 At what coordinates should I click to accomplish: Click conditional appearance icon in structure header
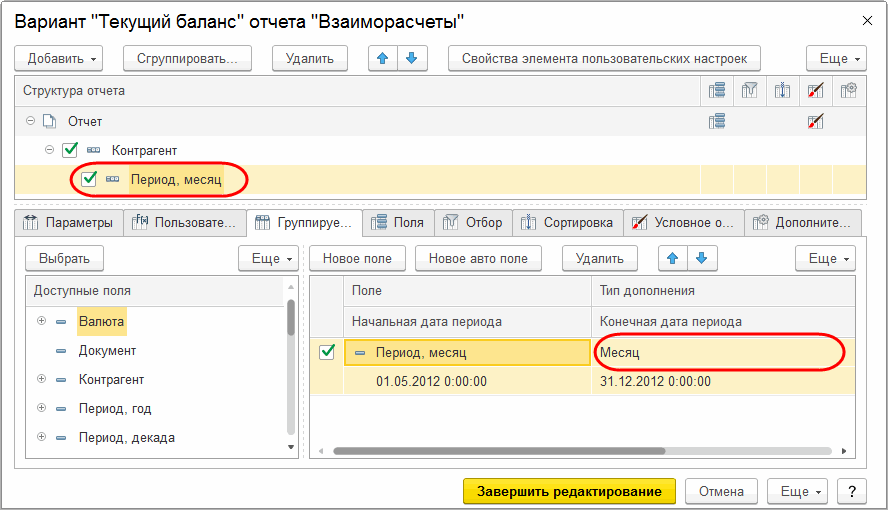click(x=816, y=91)
